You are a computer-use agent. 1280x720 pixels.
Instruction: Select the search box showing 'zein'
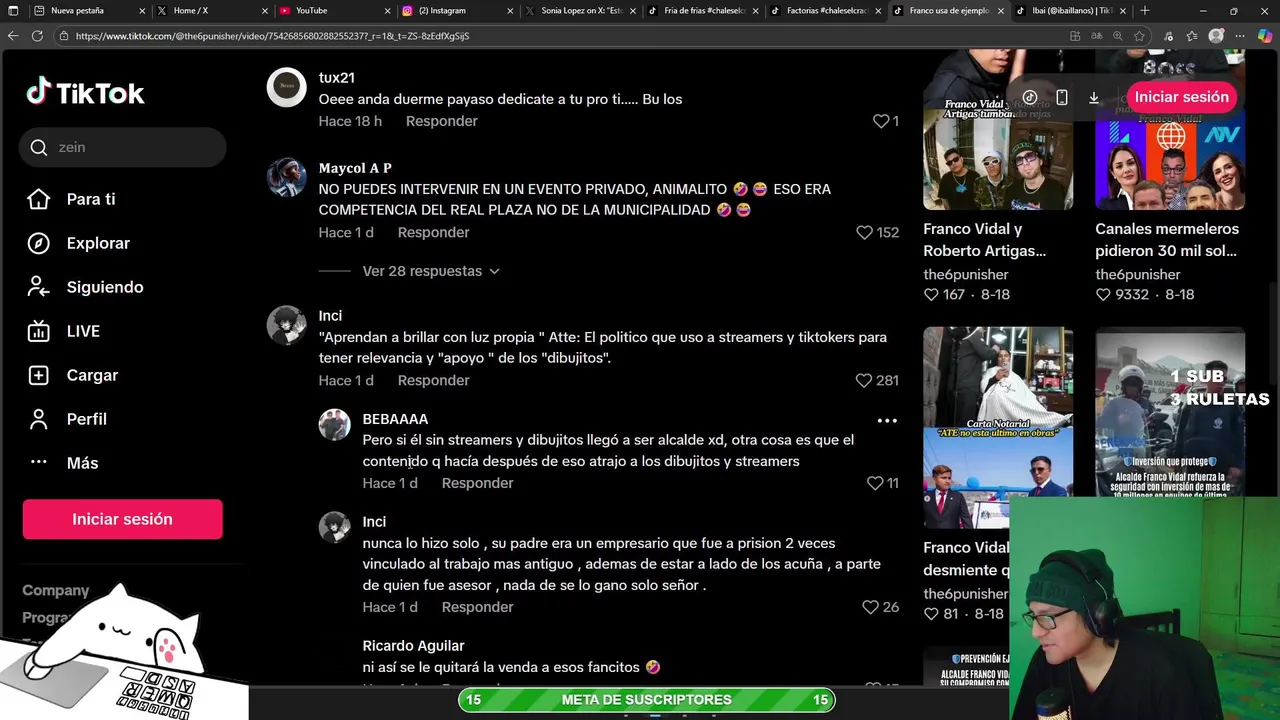click(122, 147)
